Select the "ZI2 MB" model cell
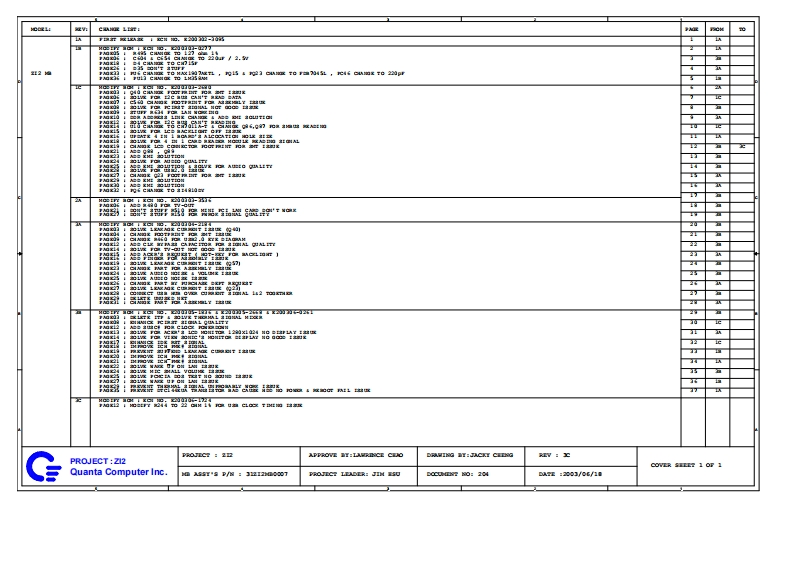793x561 pixels. click(41, 74)
